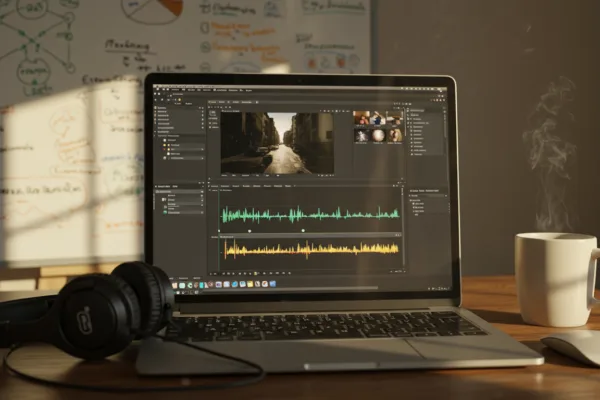Select the right white marker below green waveform
Image resolution: width=600 pixels, height=400 pixels.
(x=303, y=230)
